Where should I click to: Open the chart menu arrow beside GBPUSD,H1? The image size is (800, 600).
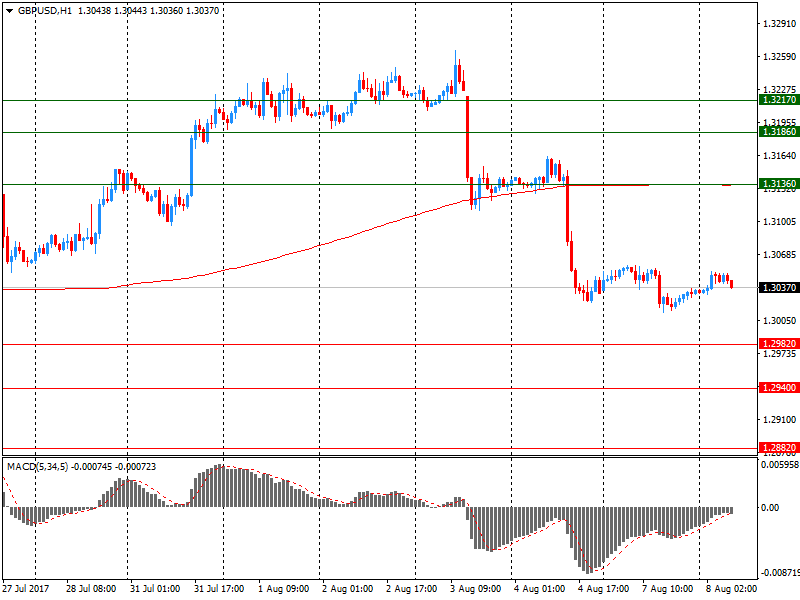[10, 11]
